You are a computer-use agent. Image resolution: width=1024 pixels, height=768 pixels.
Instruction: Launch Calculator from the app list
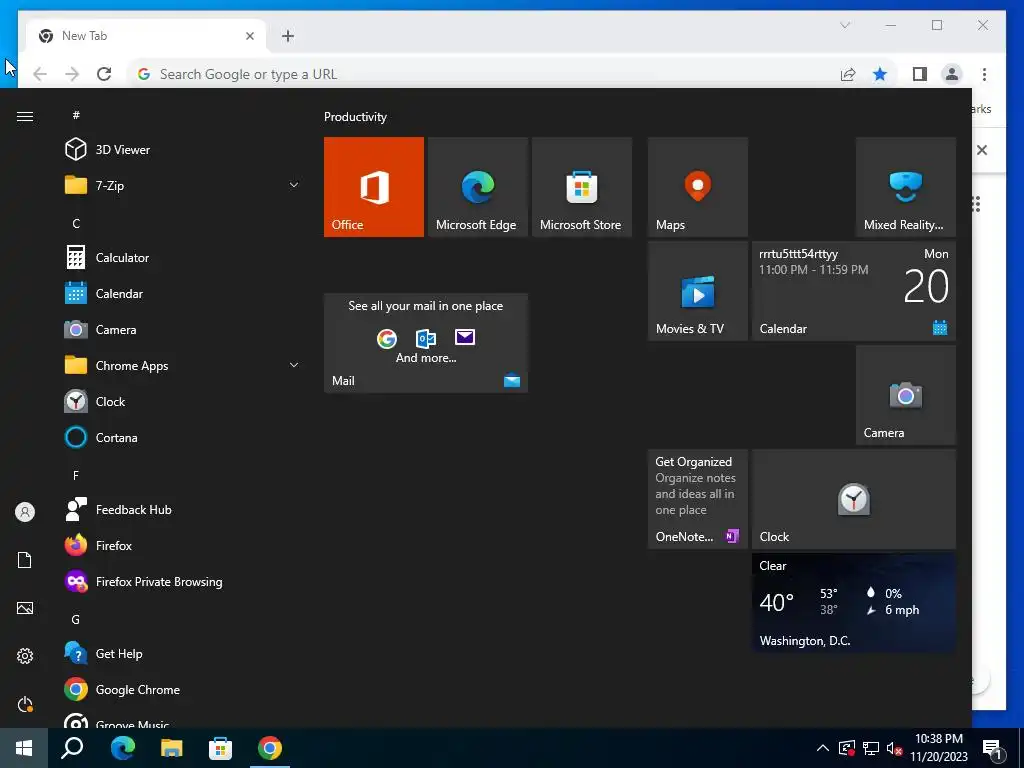(183, 258)
